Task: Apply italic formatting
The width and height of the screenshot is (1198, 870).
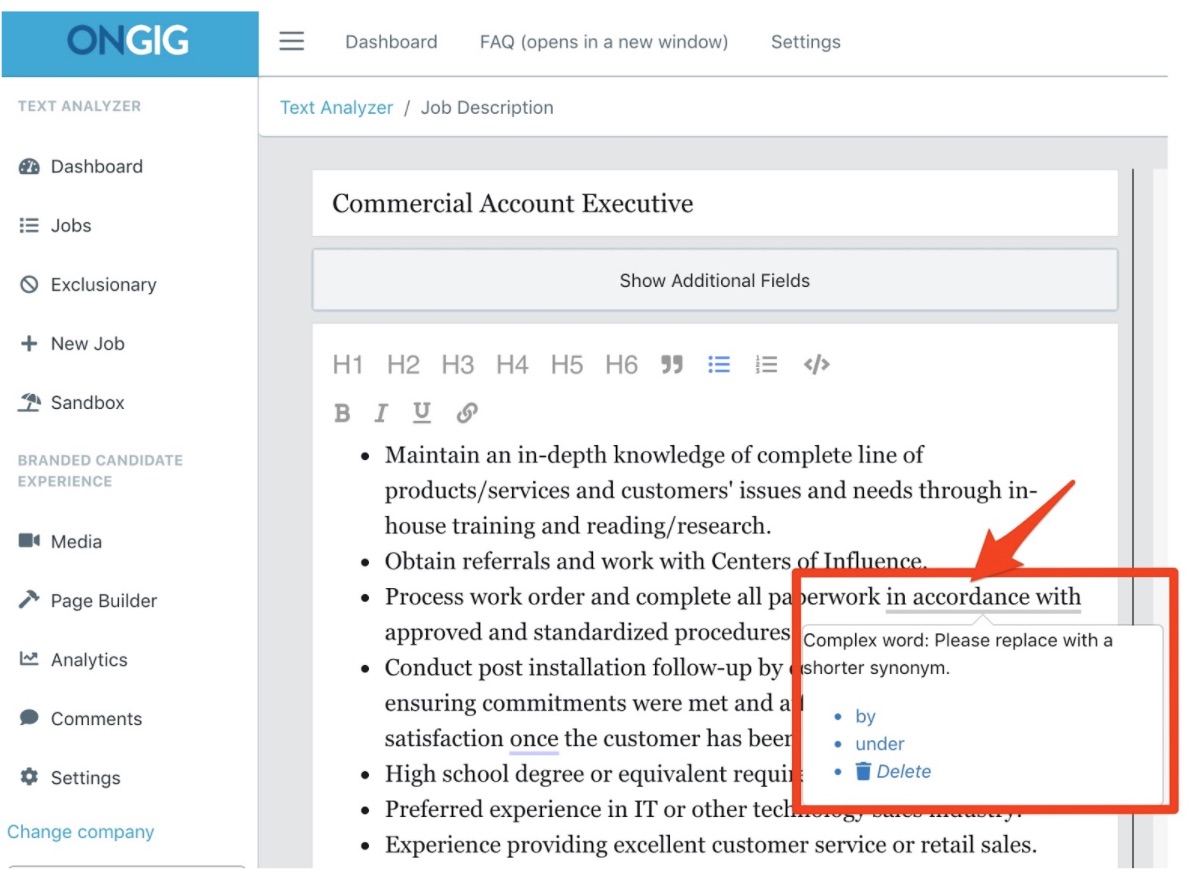Action: pos(381,412)
